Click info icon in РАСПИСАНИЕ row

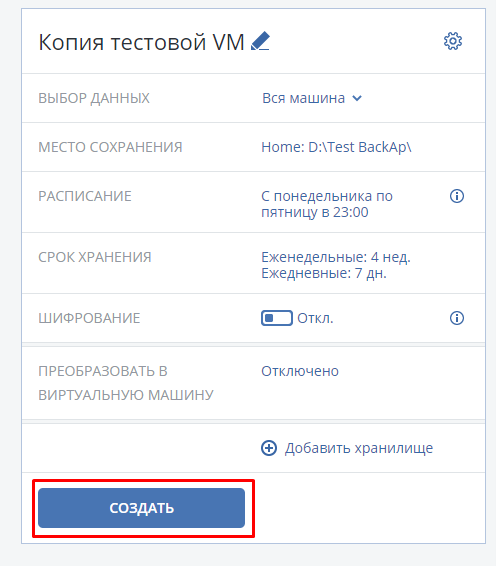click(x=457, y=196)
